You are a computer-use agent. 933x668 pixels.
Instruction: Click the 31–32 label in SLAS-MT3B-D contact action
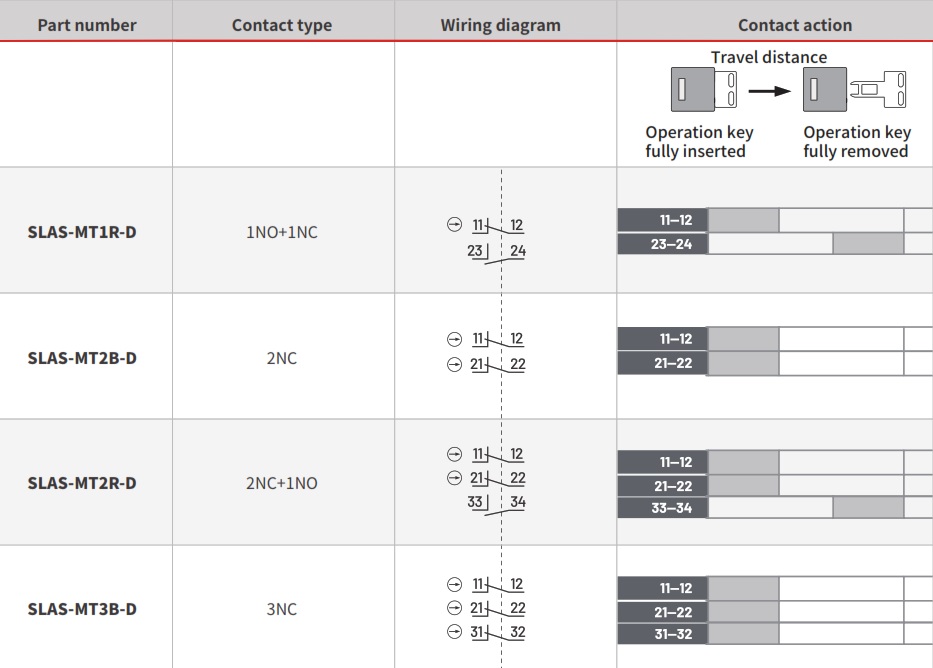tap(662, 634)
